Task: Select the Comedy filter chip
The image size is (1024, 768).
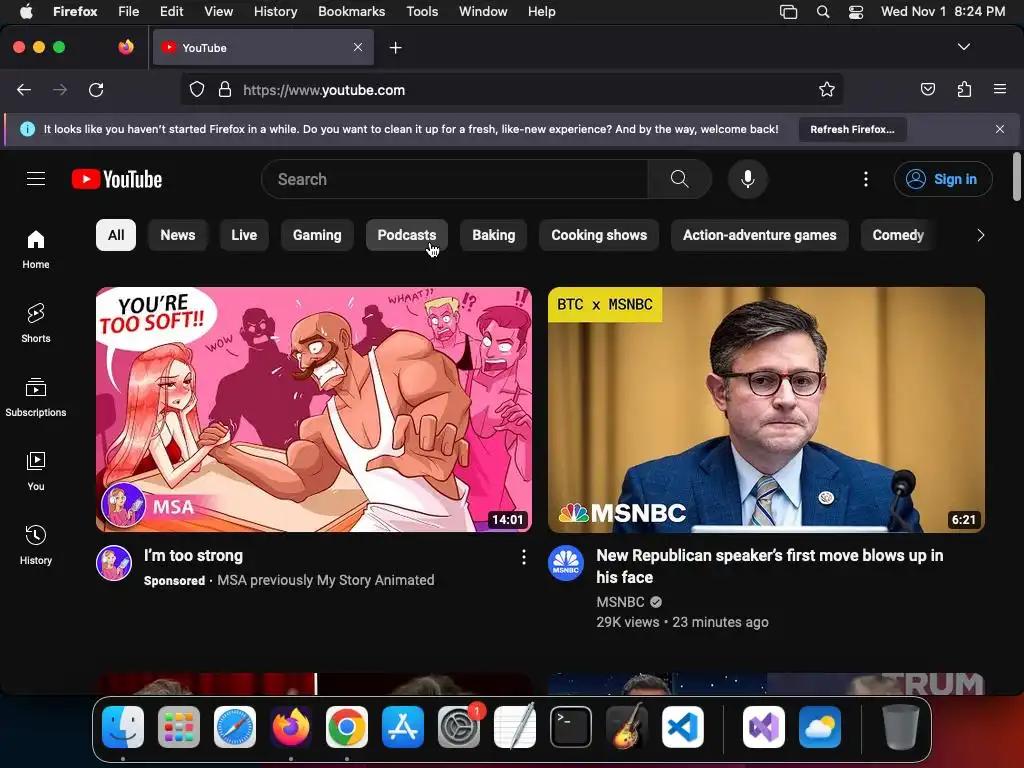Action: click(898, 235)
